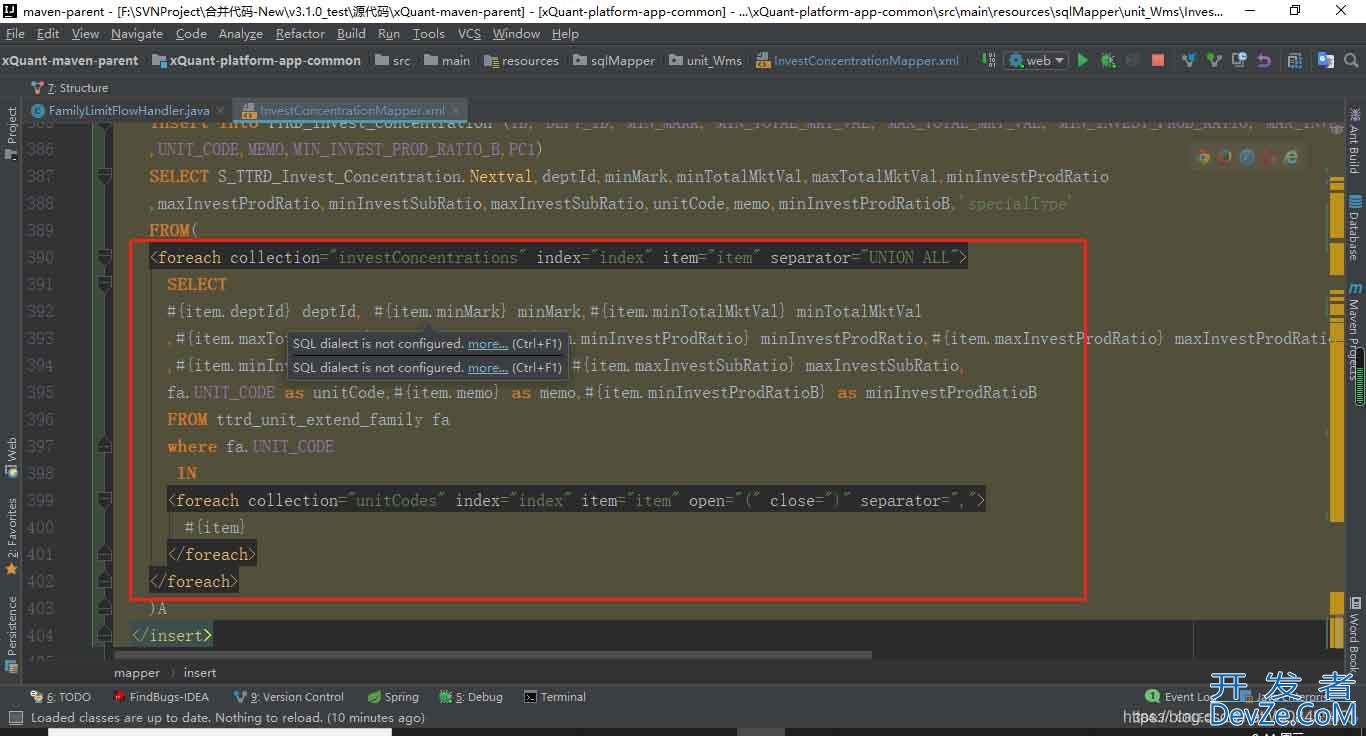Toggle tool window quick-access icon in status bar
Screen dimensions: 1366x736
(x=14, y=717)
